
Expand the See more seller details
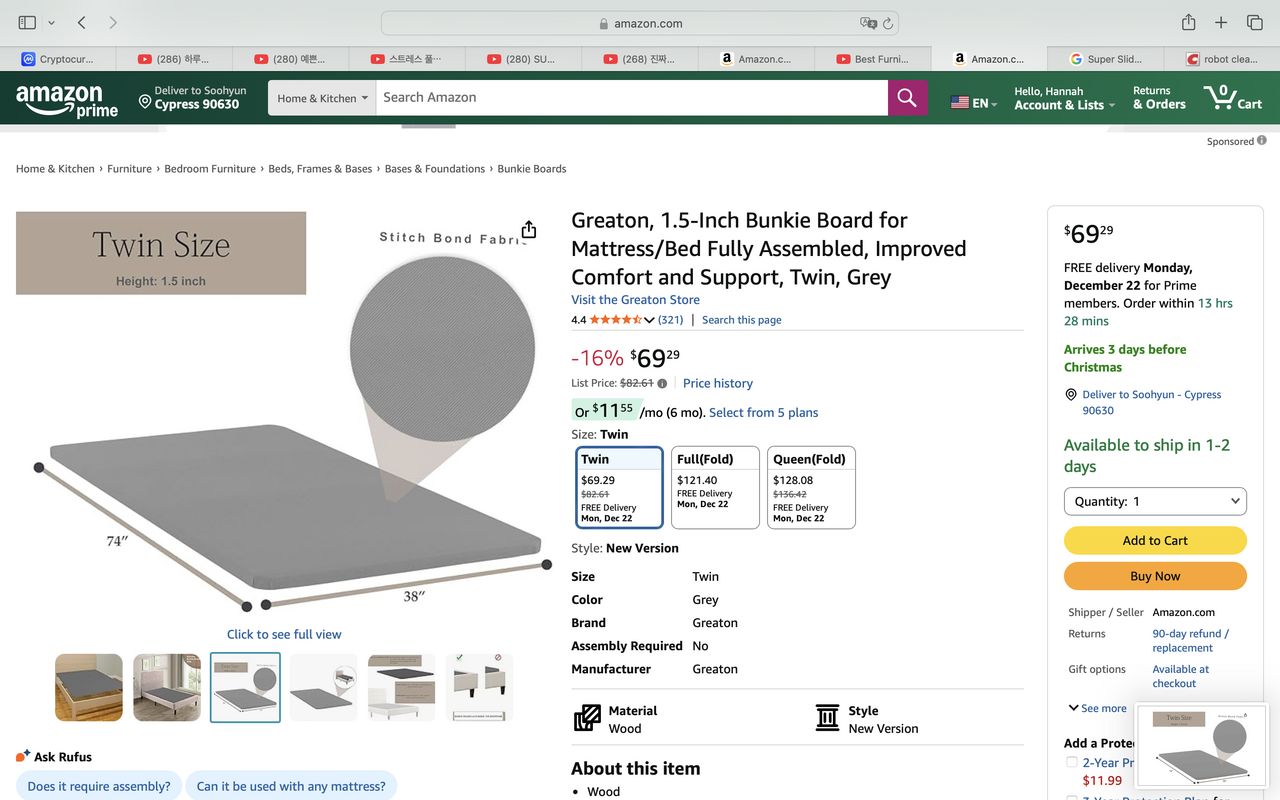[1097, 708]
